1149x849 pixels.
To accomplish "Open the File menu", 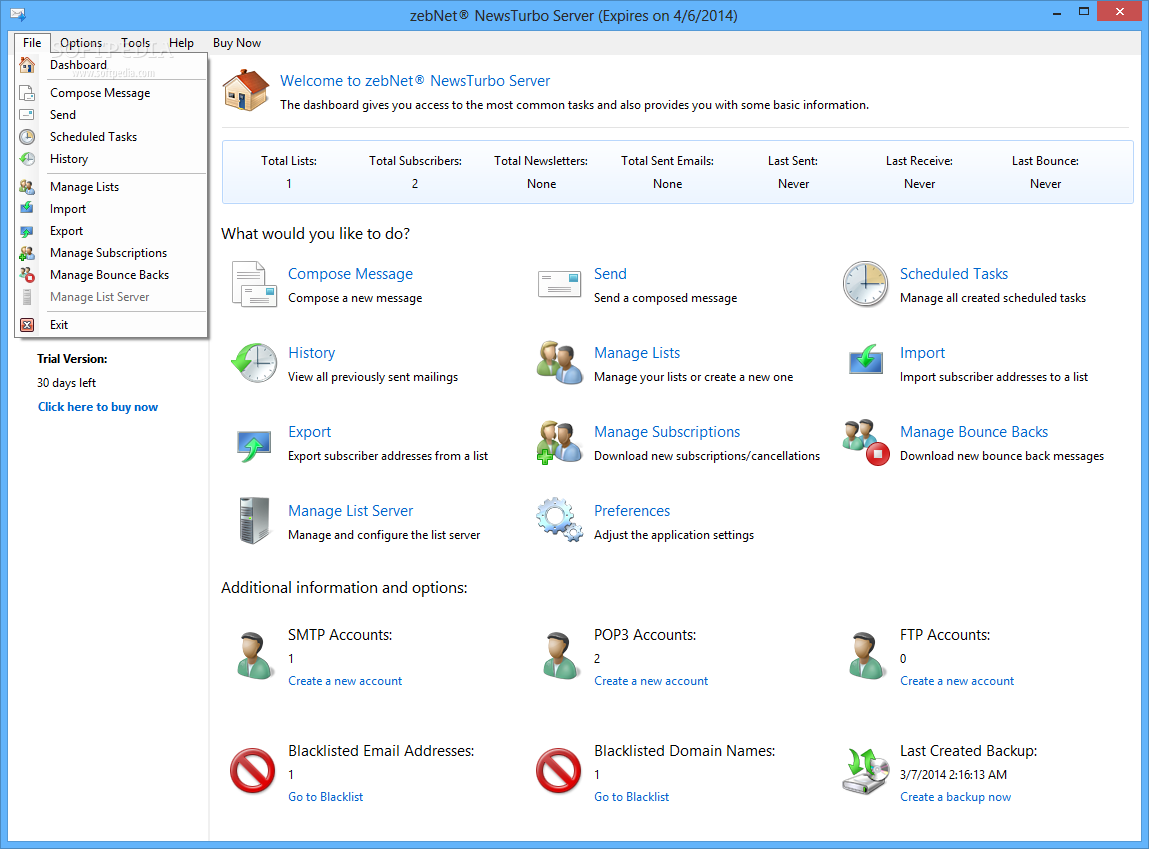I will coord(32,43).
